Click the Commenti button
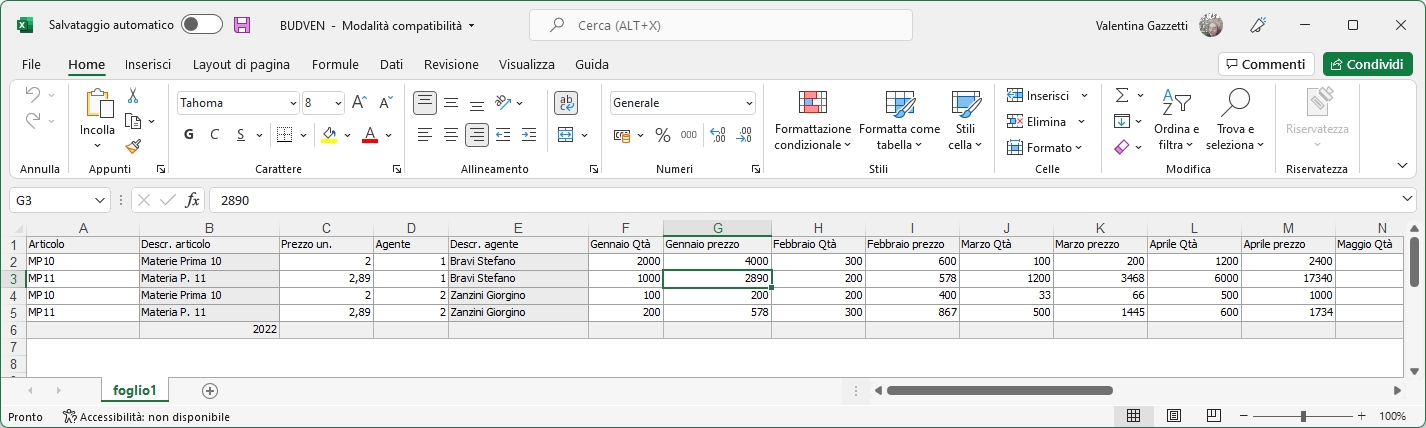The image size is (1426, 428). point(1265,64)
